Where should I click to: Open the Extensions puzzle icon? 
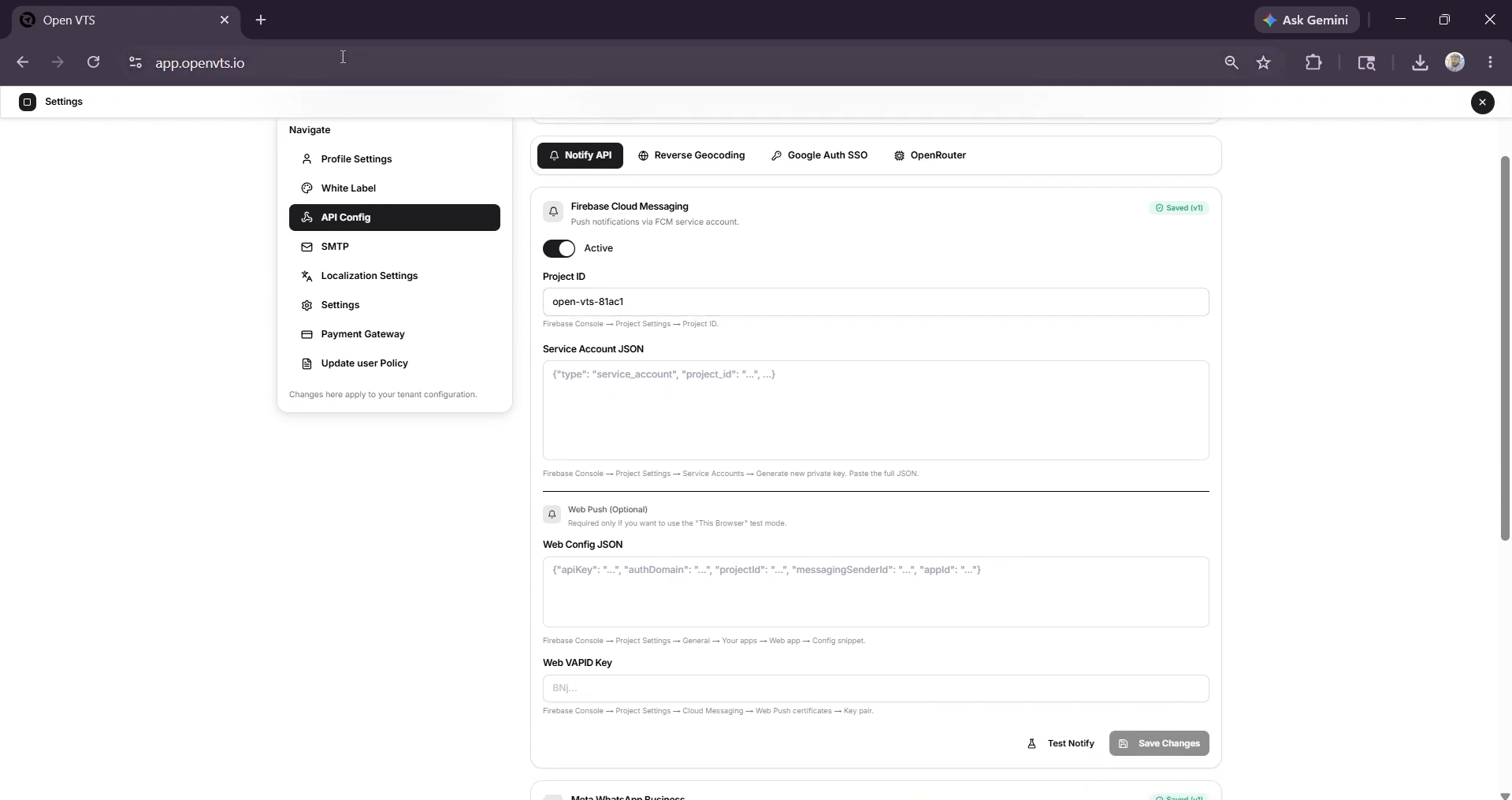click(x=1313, y=62)
